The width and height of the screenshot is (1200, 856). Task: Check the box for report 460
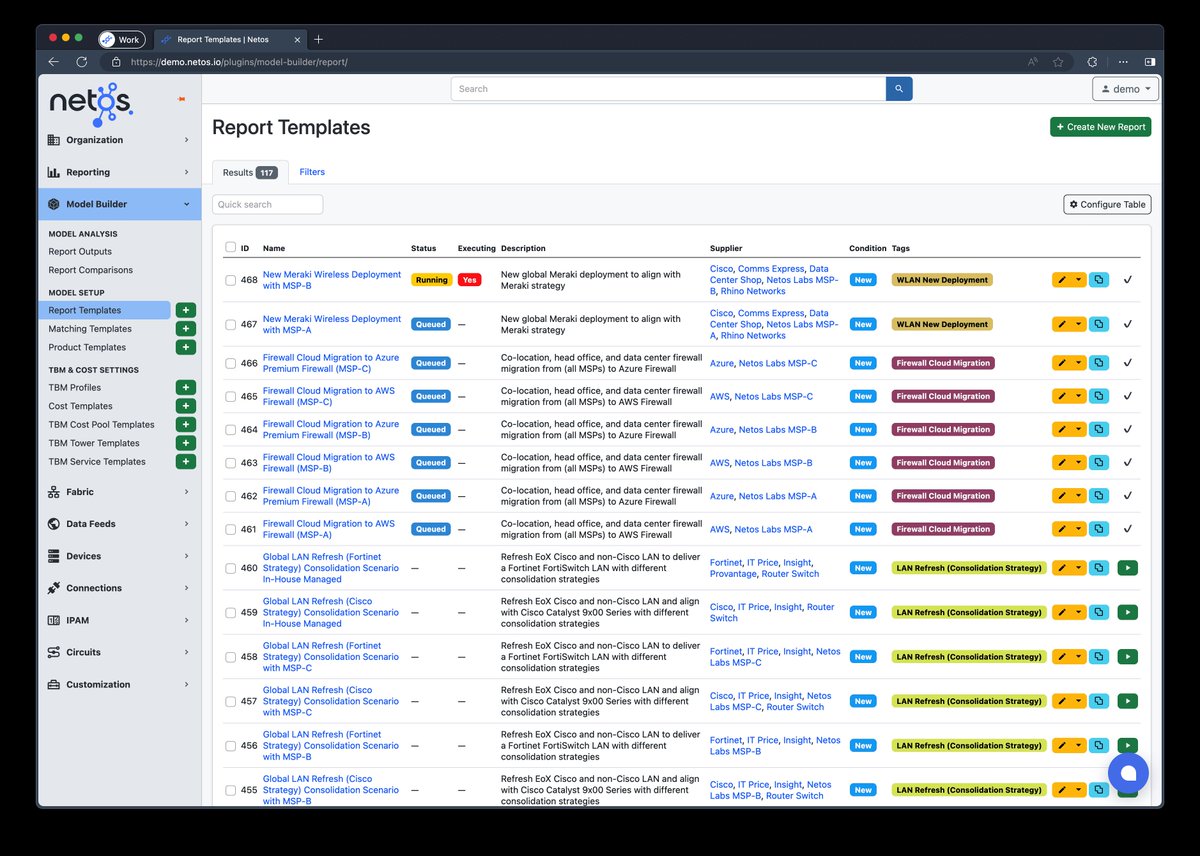[x=231, y=568]
